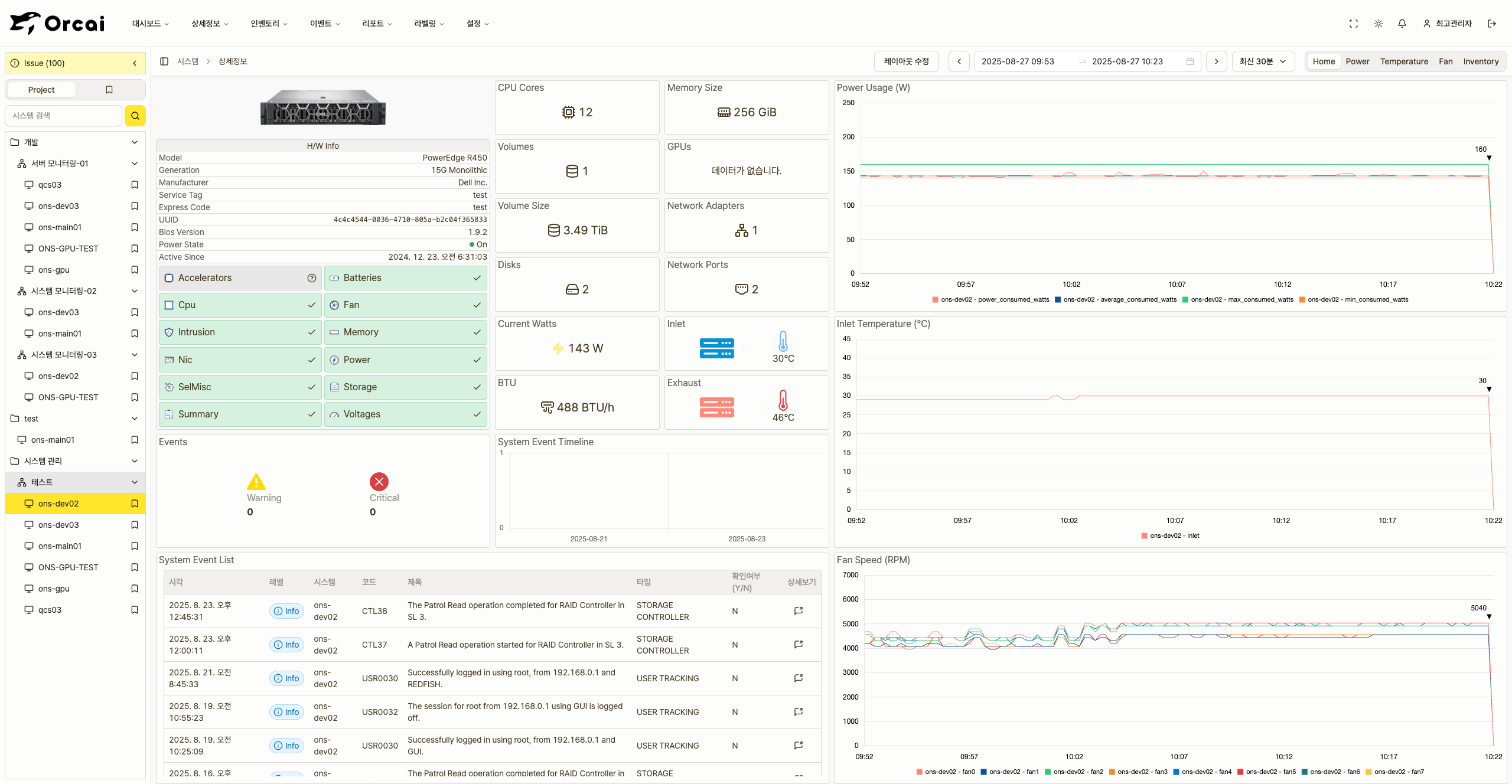Expand the 대시보드 menu dropdown
Viewport: 1512px width, 784px height.
[150, 24]
